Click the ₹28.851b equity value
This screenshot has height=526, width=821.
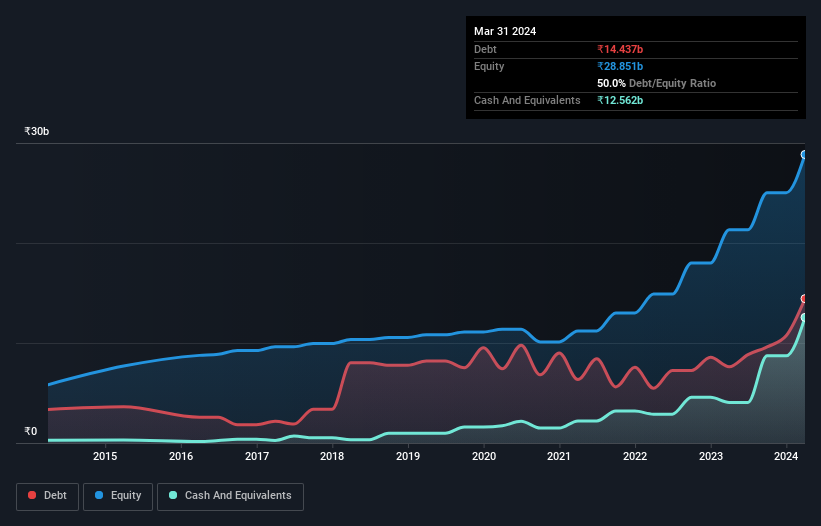(x=620, y=66)
